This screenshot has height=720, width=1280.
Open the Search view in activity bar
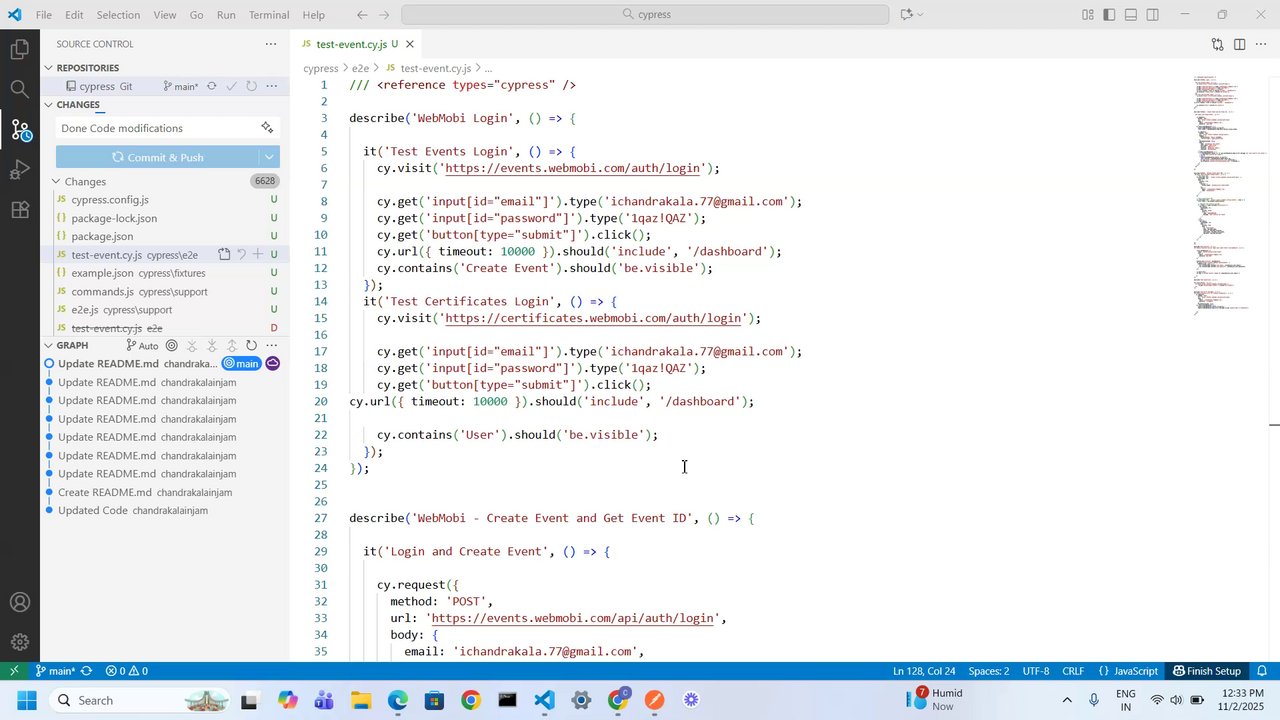click(x=19, y=89)
